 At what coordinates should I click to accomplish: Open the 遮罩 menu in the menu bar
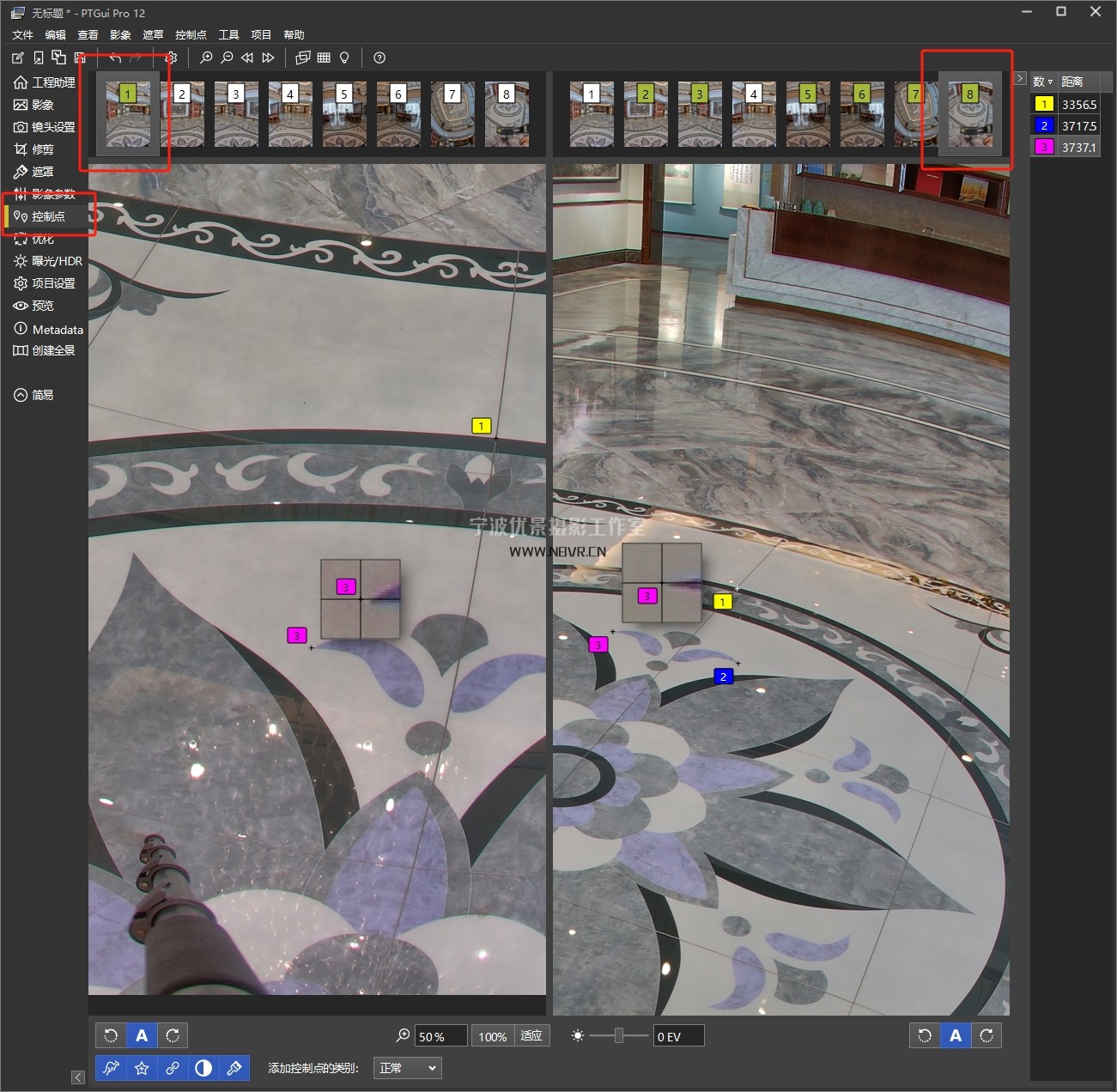(153, 34)
